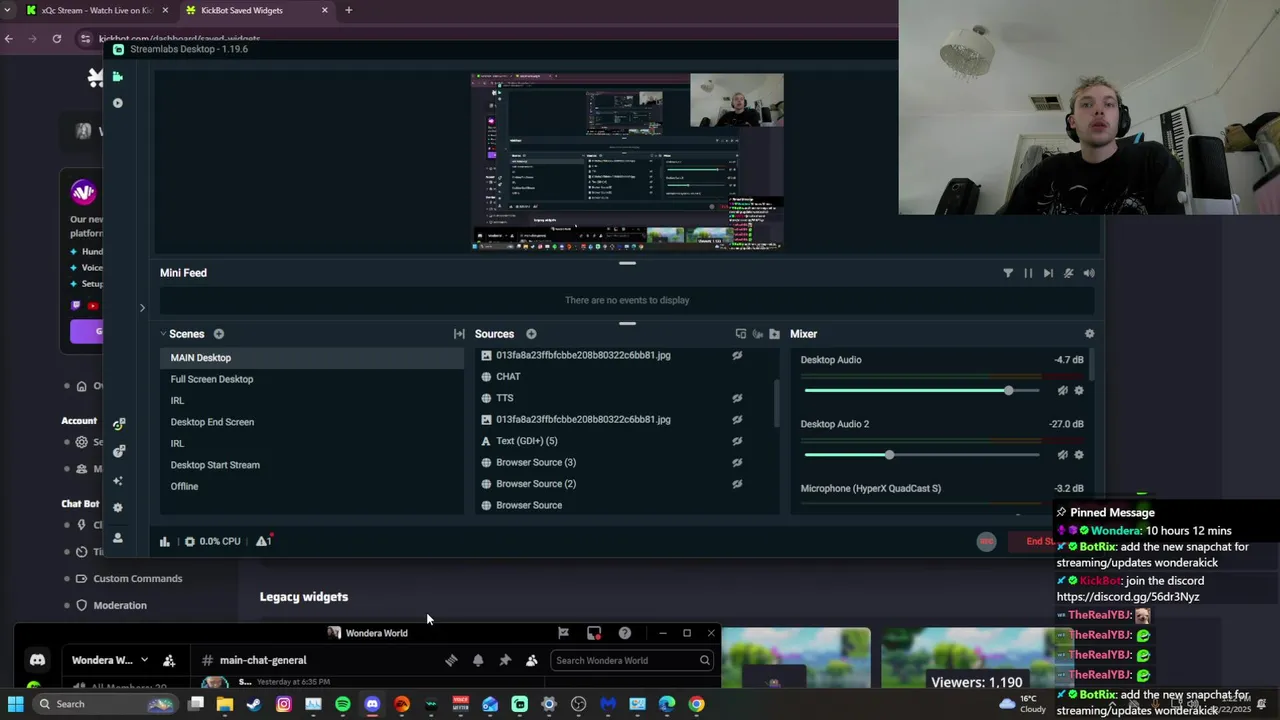
Task: Open the Streamlabs Editor camera icon in sidebar
Action: coord(117,76)
